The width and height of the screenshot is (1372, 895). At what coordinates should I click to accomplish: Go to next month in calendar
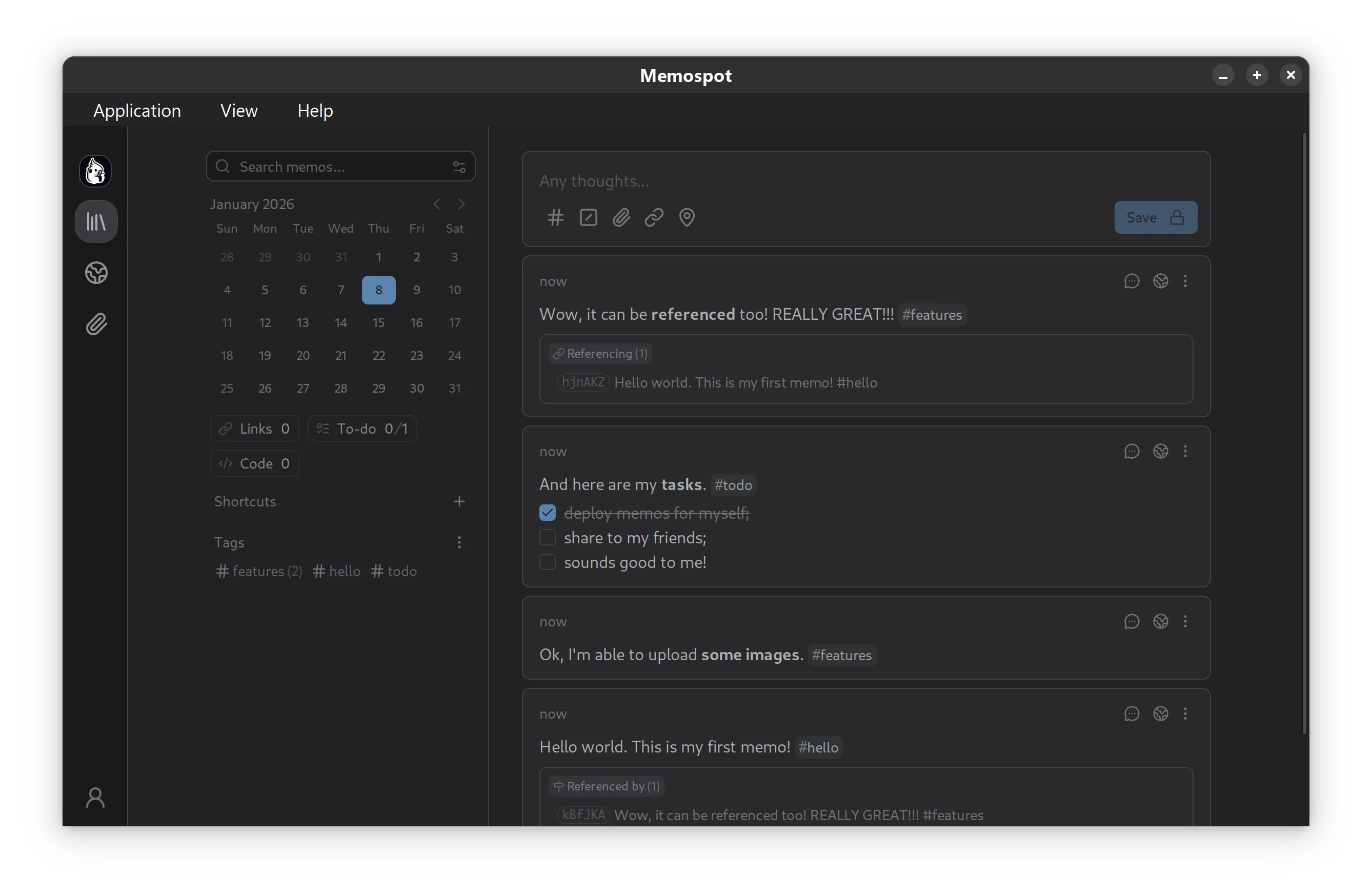coord(461,204)
